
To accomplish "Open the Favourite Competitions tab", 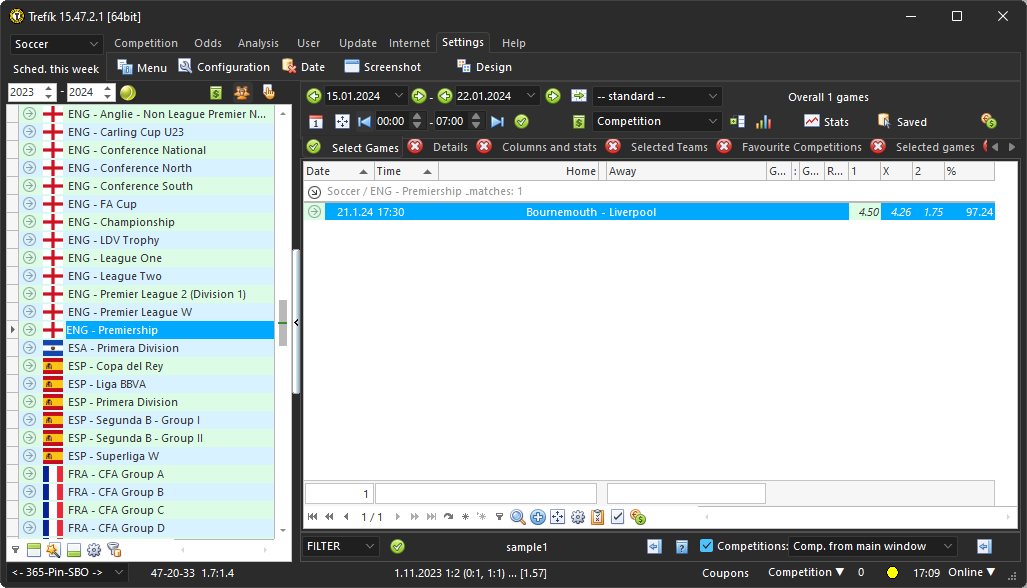I will click(804, 146).
